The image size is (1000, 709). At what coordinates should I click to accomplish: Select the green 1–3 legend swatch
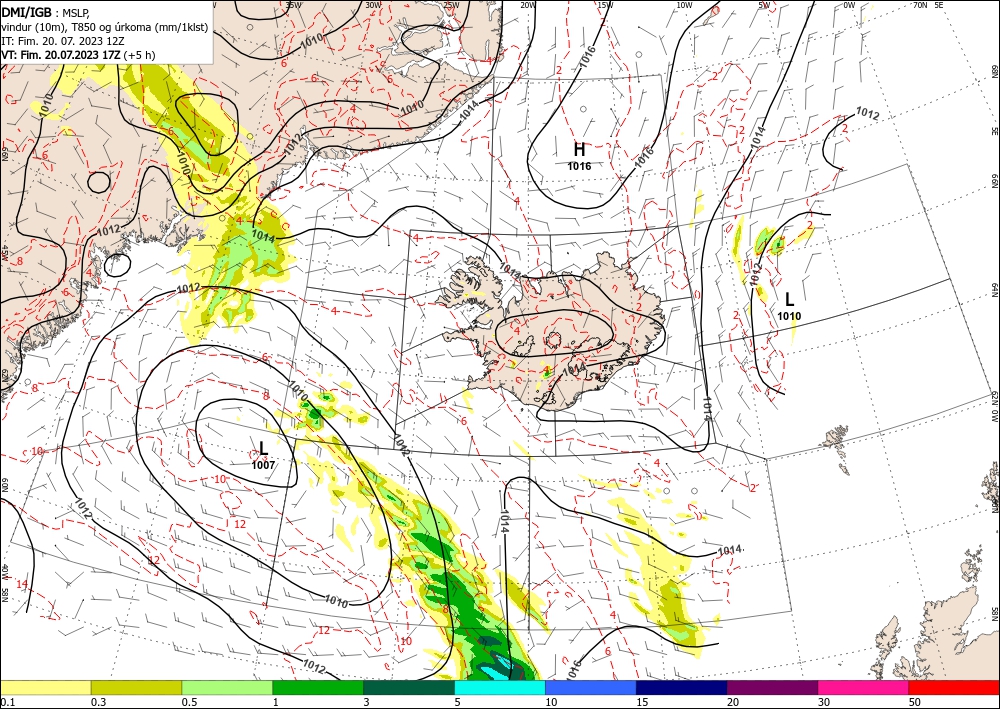318,687
